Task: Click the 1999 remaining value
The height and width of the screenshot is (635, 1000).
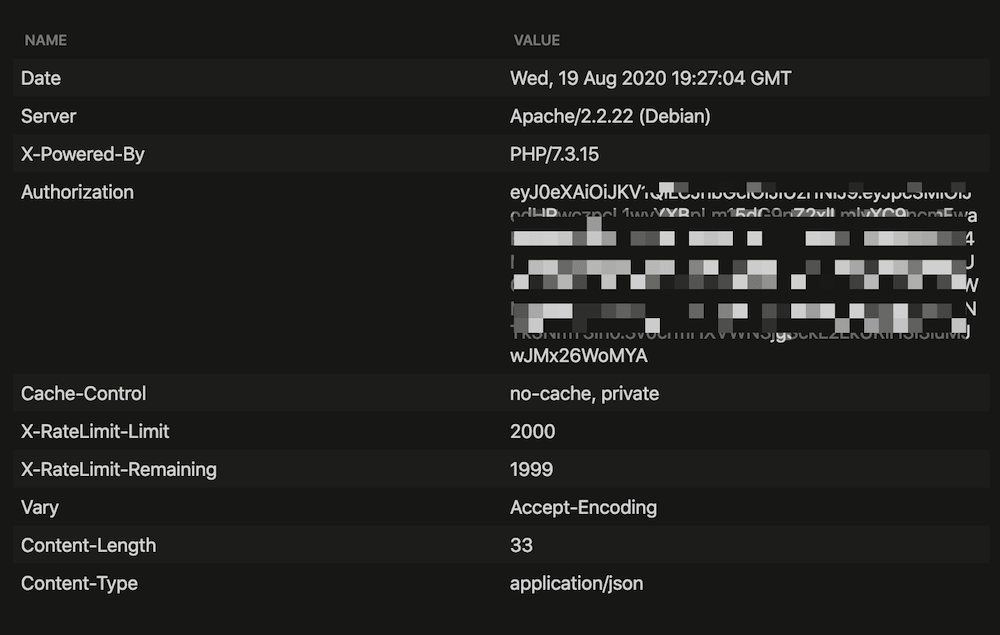Action: [x=531, y=469]
